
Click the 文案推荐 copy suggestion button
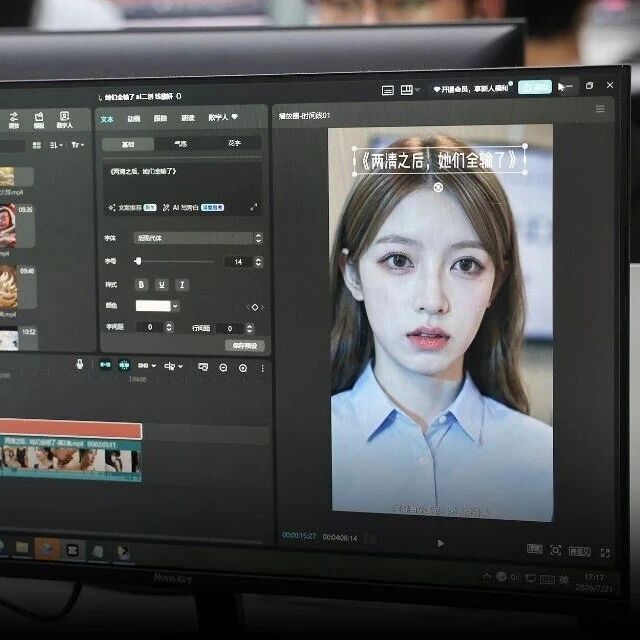tap(132, 208)
